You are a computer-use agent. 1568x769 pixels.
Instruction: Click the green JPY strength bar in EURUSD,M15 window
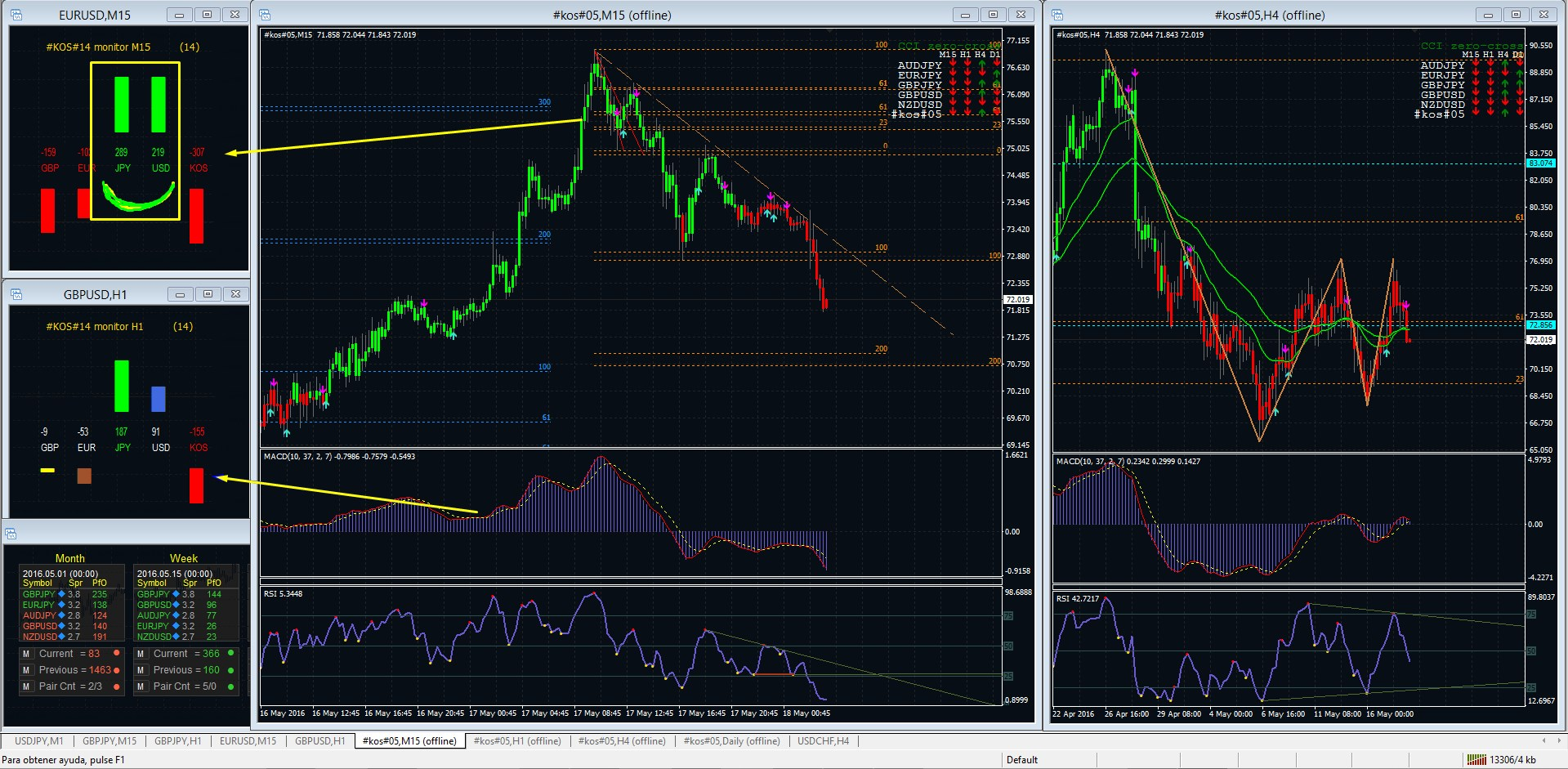click(x=122, y=105)
